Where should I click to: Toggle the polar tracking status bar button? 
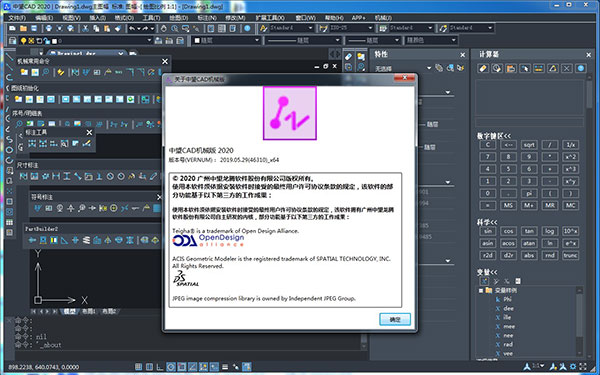pos(171,367)
